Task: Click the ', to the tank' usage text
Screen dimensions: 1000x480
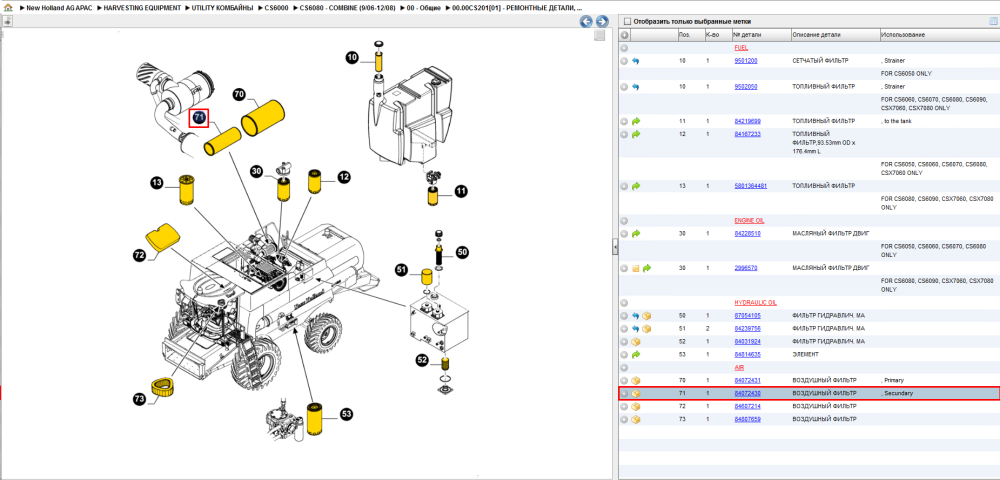Action: tap(895, 120)
